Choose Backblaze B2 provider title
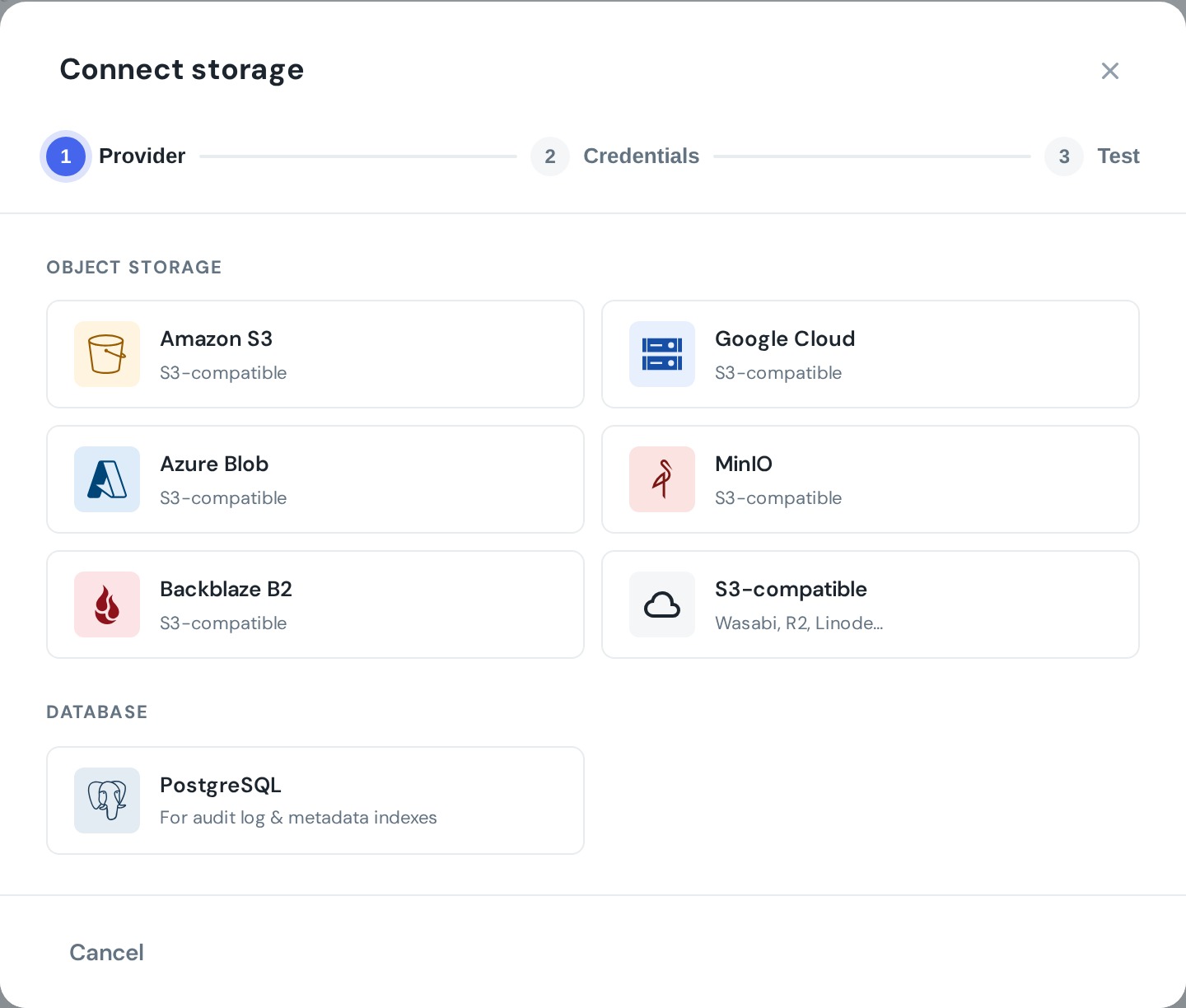The image size is (1186, 1008). point(226,589)
